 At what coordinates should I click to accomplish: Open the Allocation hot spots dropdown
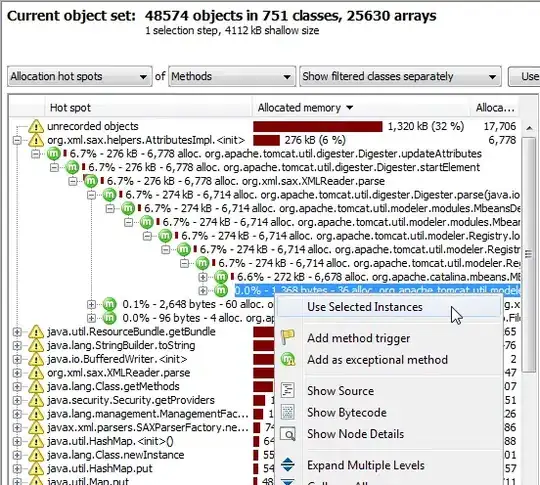pos(80,76)
